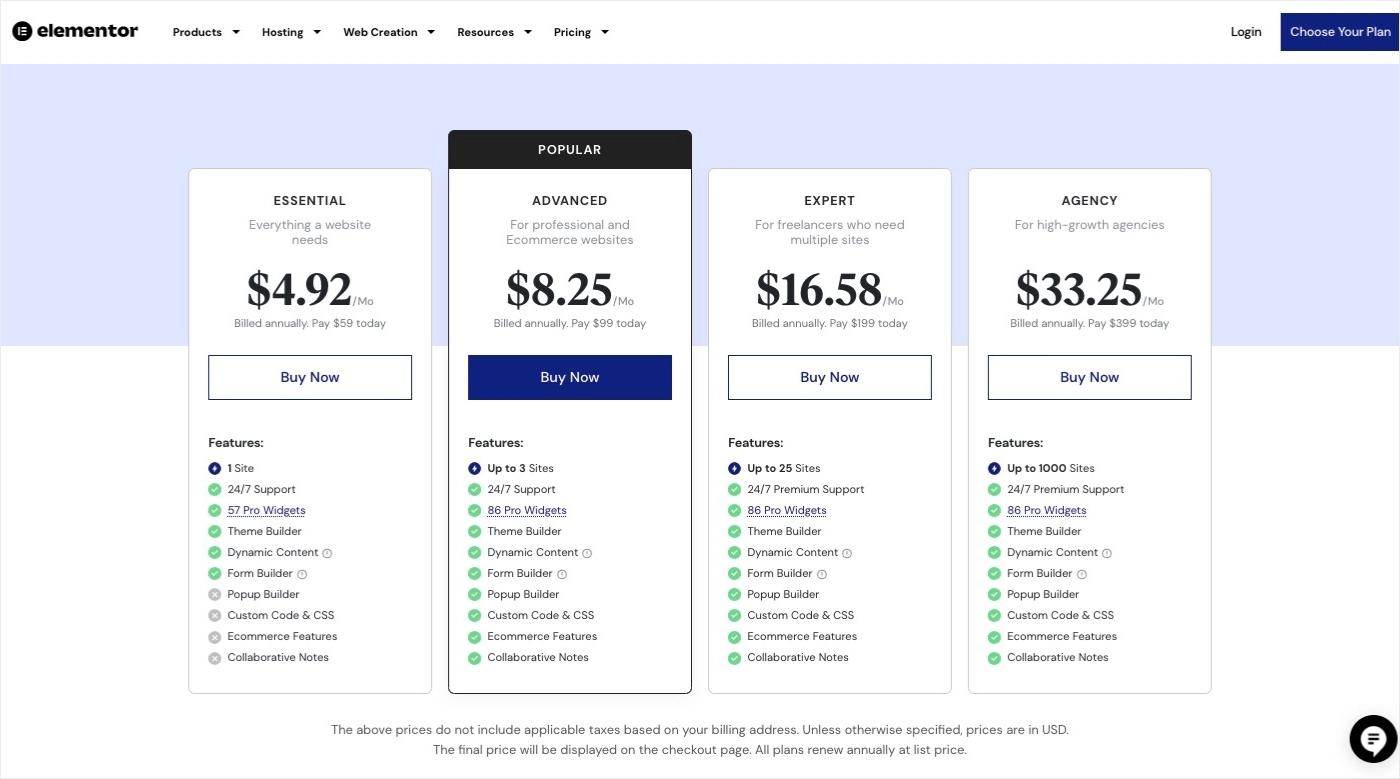
Task: Click 'For high-growth agencies' description
Action: point(1090,225)
